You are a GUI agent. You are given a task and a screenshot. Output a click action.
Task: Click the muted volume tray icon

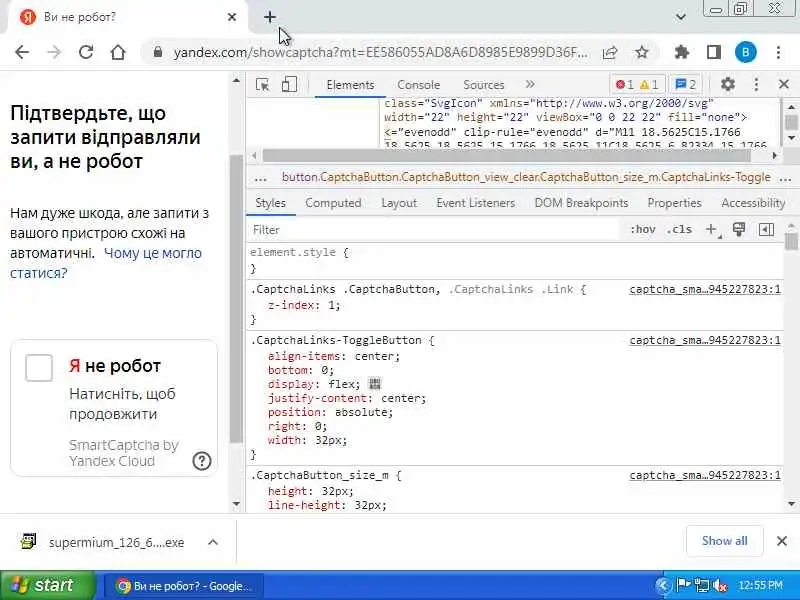pos(721,585)
